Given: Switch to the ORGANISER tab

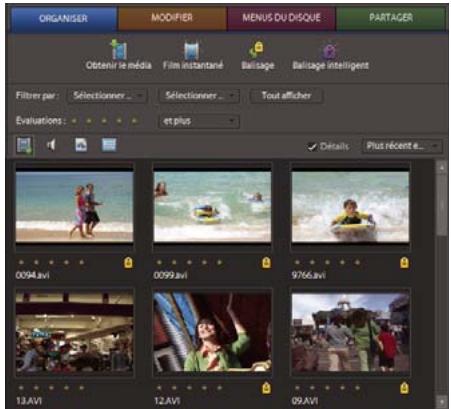Looking at the screenshot, I should click(63, 18).
